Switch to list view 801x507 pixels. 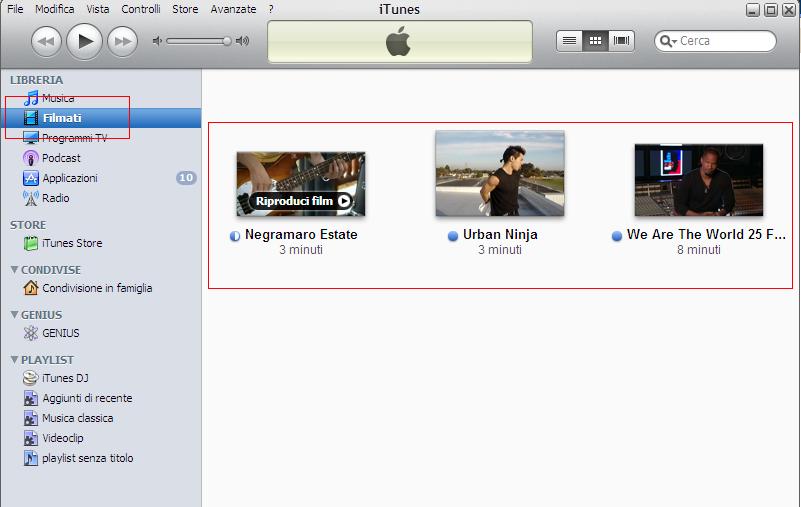pyautogui.click(x=569, y=41)
